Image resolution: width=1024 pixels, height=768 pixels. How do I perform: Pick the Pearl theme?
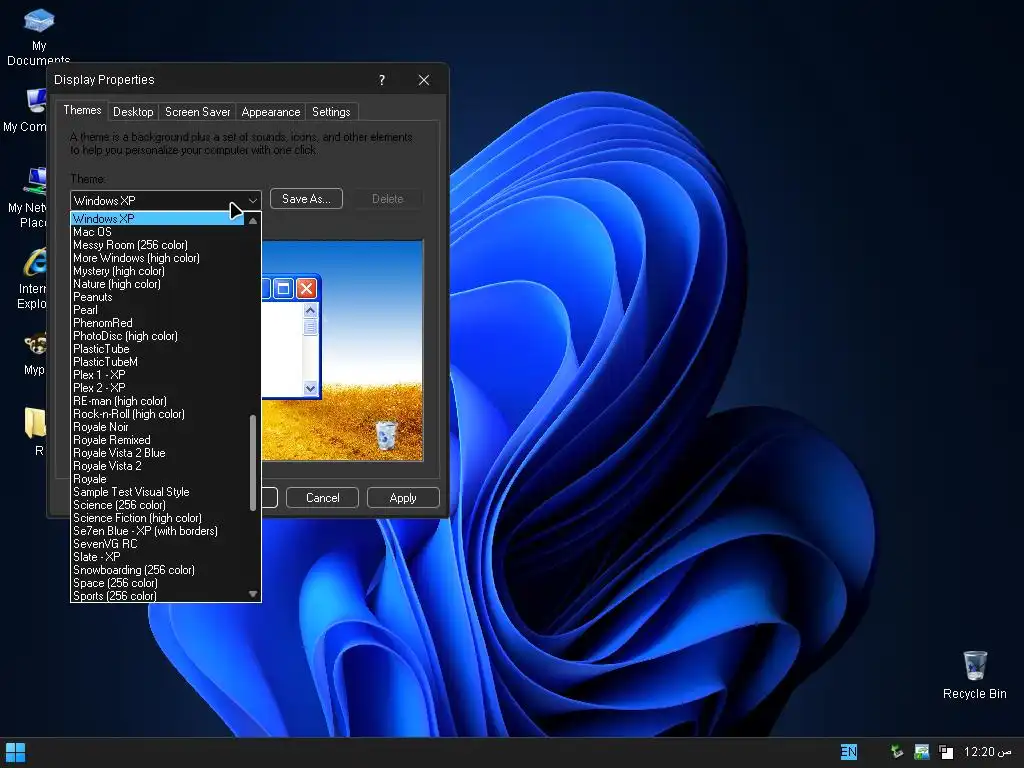point(157,310)
